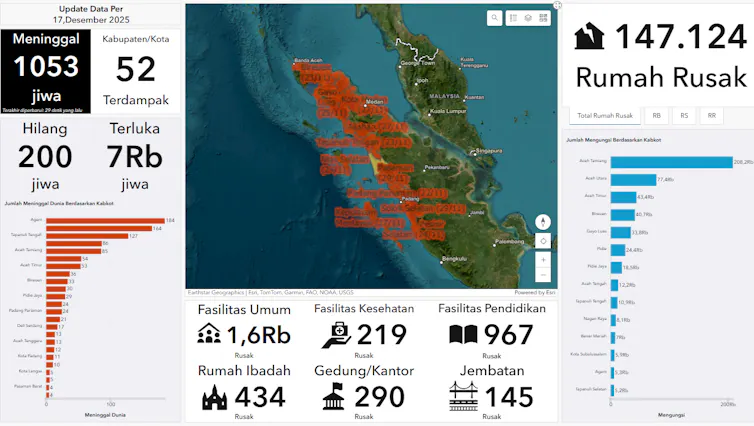Click the Fasilitas Pendidikan 967 value

click(508, 335)
